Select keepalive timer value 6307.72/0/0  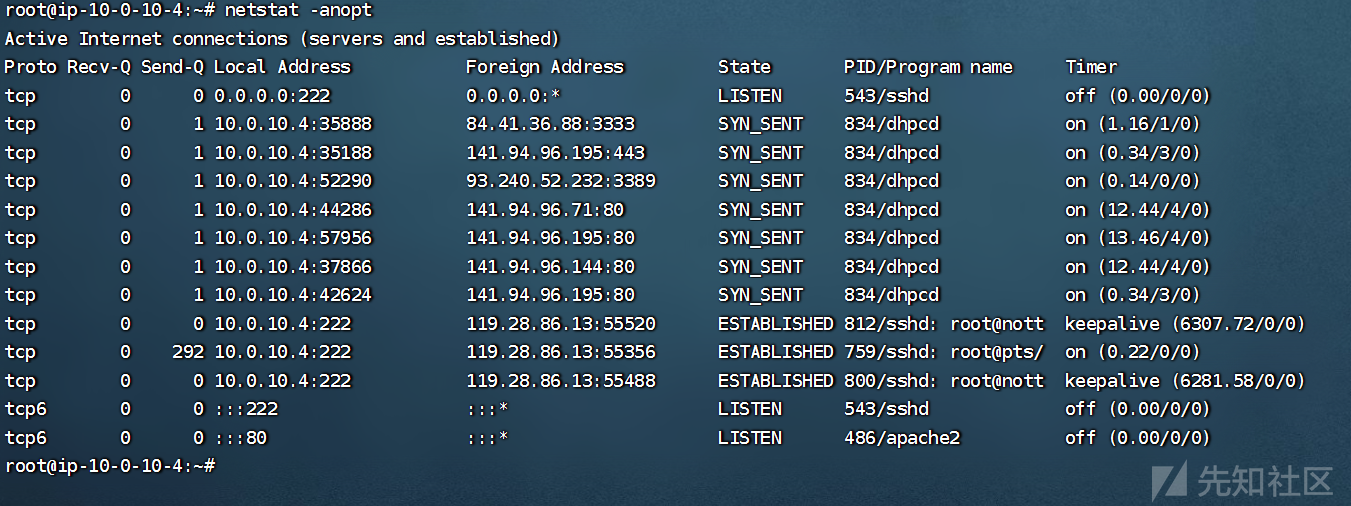pyautogui.click(x=1185, y=324)
